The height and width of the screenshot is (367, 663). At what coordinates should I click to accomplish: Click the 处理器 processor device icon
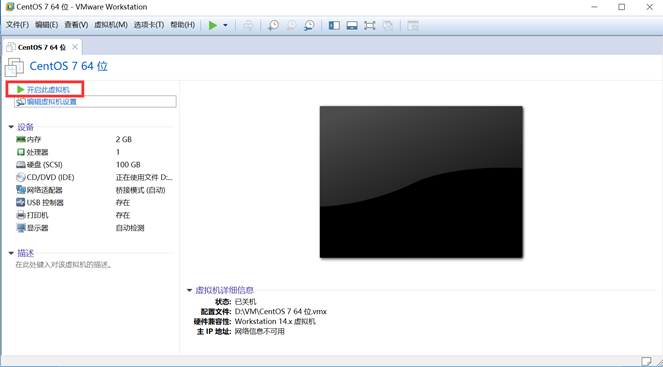point(21,152)
